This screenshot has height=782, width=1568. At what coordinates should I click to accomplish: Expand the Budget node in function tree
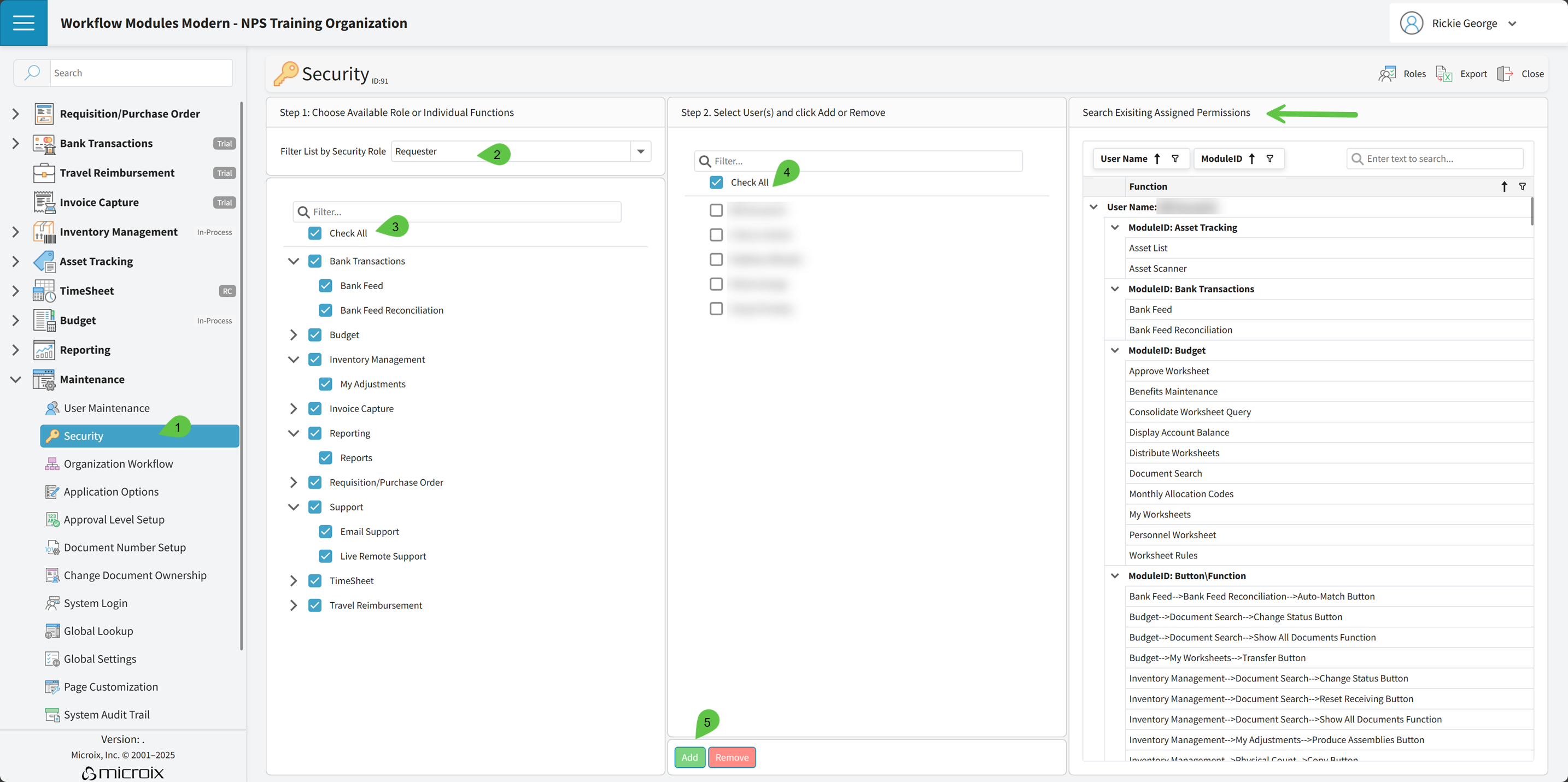click(294, 334)
